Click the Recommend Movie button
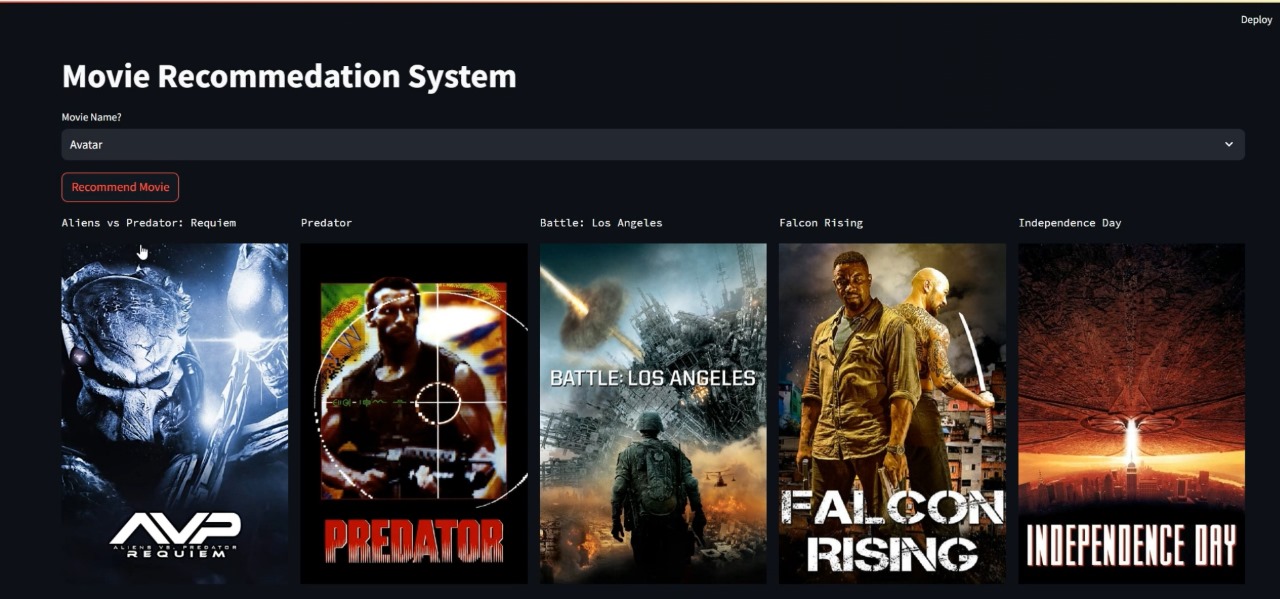 (x=120, y=187)
